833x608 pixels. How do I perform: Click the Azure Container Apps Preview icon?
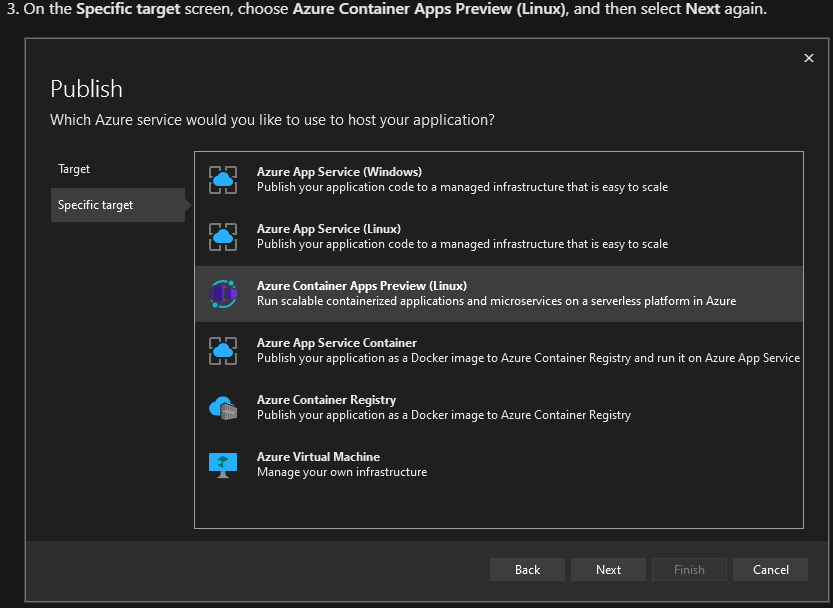point(223,294)
